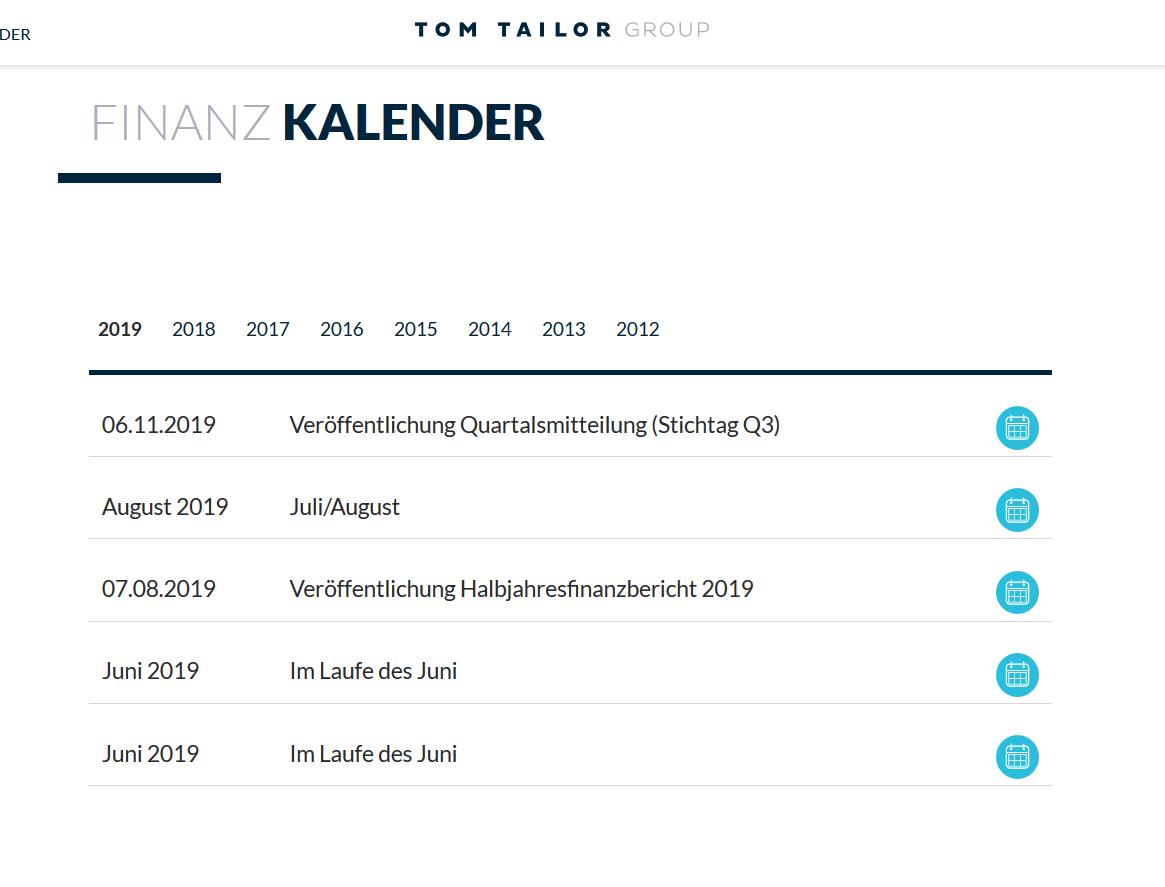Open the 2016 calendar view
1165x887 pixels.
click(x=342, y=329)
